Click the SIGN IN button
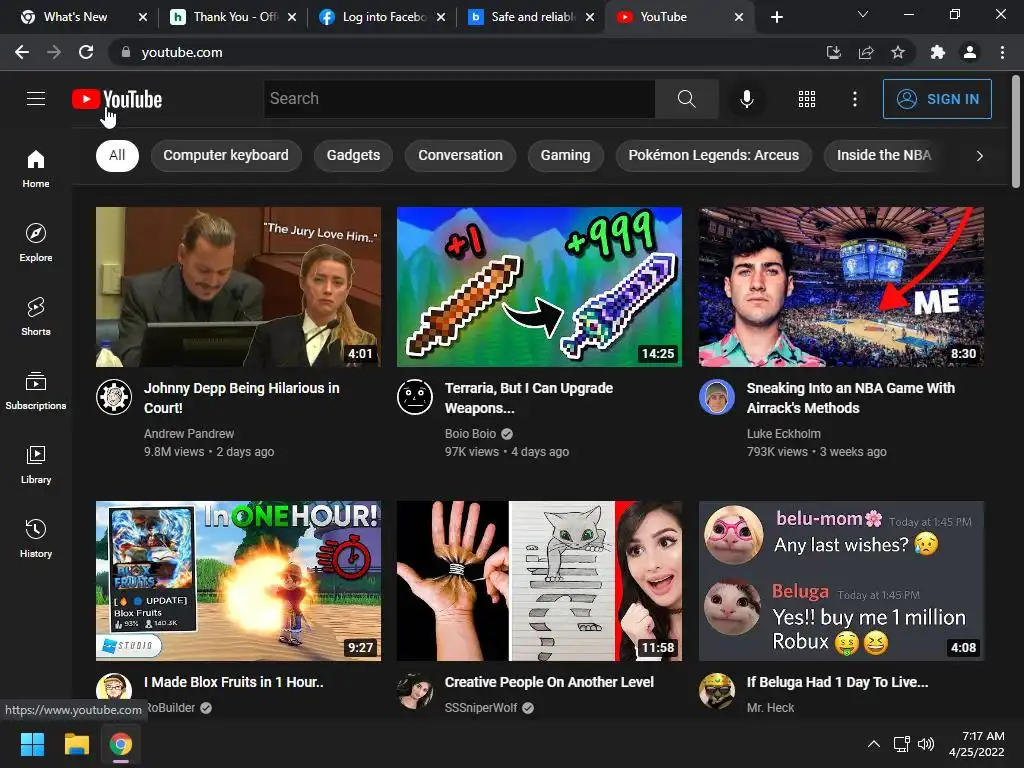This screenshot has width=1024, height=768. 937,99
